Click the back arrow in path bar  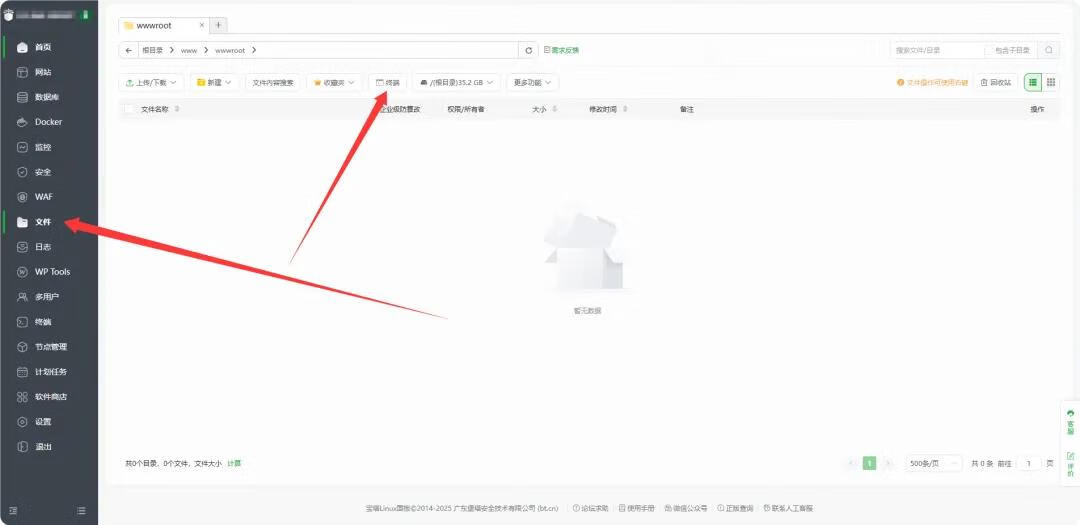coord(128,50)
